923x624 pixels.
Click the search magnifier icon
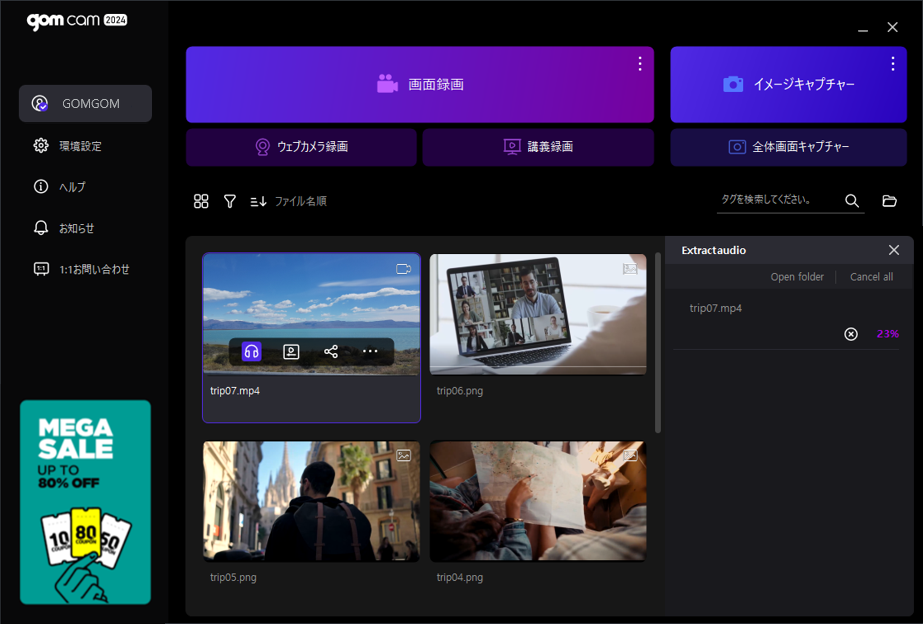click(852, 201)
